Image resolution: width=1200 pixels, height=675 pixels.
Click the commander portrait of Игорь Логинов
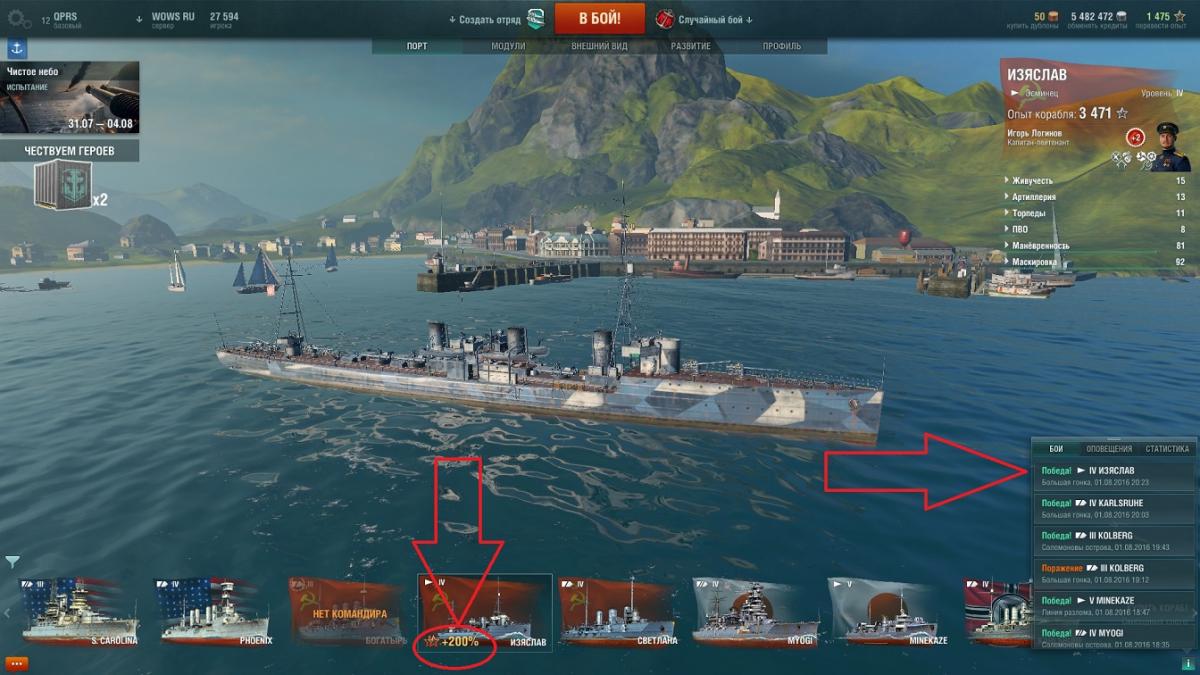click(1170, 147)
